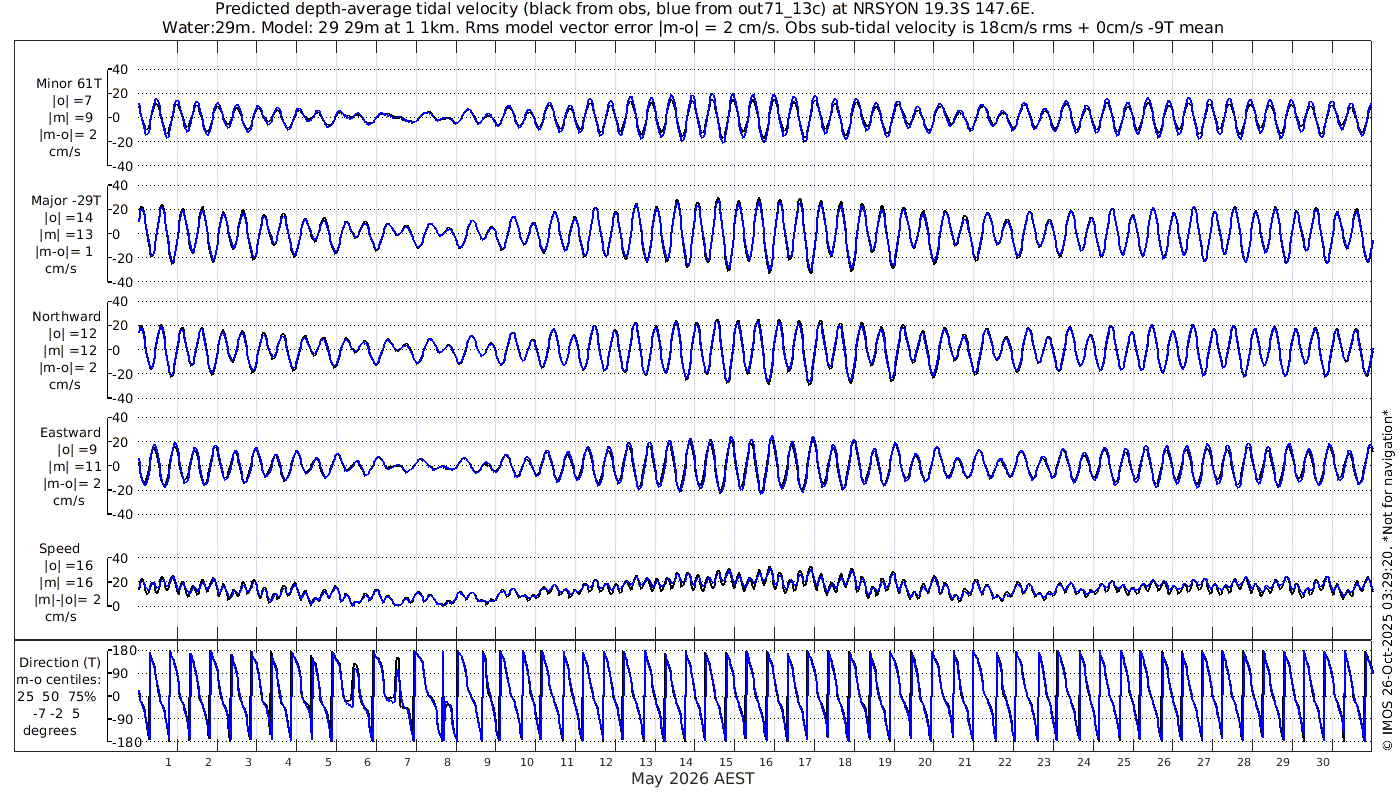Select the "Northward" panel label
This screenshot has height=800, width=1400.
point(66,317)
